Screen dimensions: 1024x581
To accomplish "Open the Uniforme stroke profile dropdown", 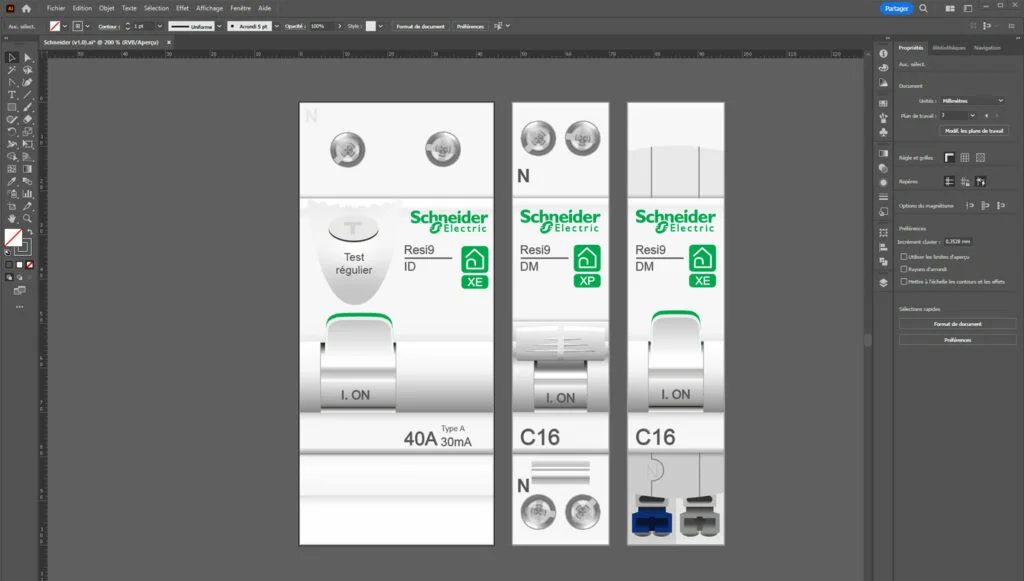I will tap(219, 26).
